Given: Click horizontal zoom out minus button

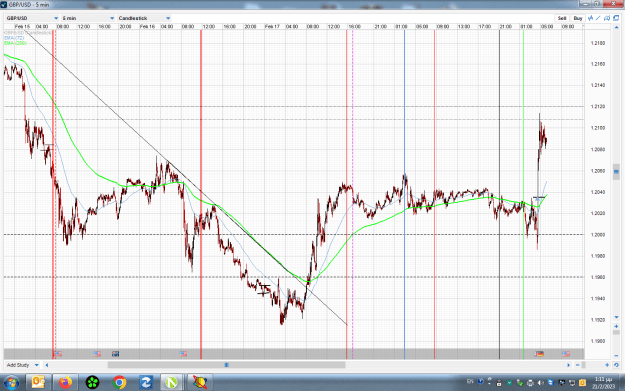Looking at the screenshot, I should pos(578,365).
